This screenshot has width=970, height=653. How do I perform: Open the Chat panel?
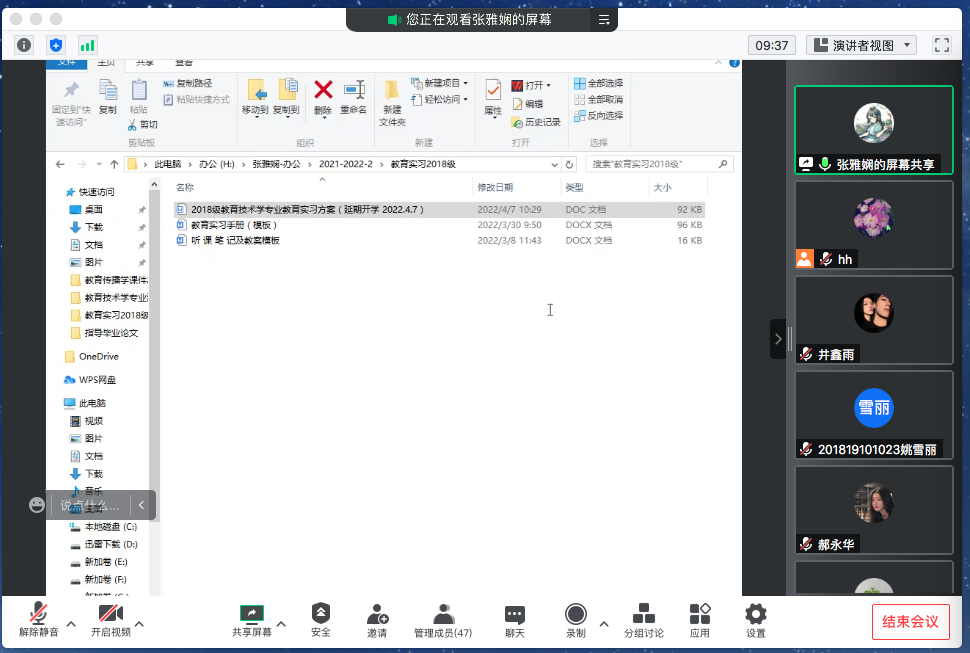tap(515, 620)
